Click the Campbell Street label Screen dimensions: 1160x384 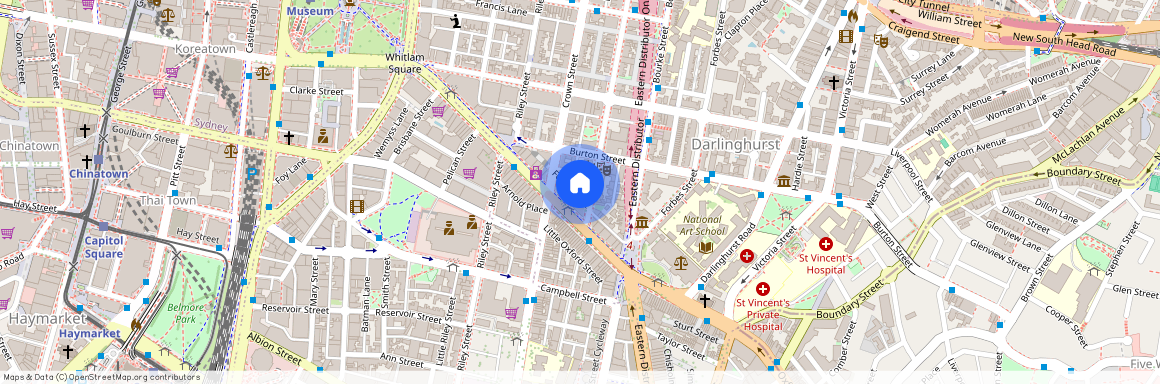573,294
